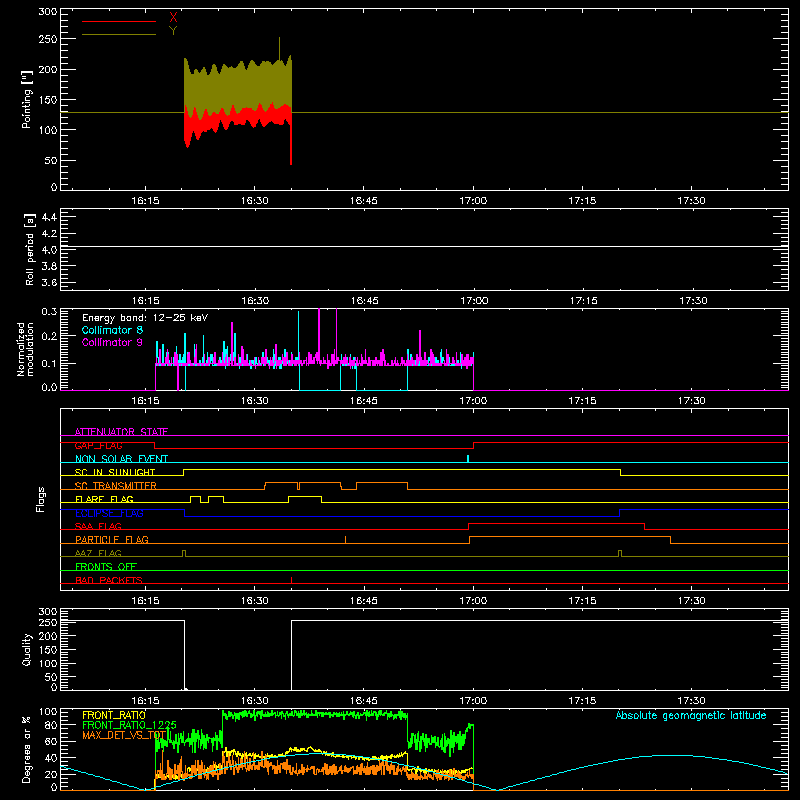Click the 'Roll period [s]' axis title
This screenshot has width=800, height=800.
(x=30, y=249)
